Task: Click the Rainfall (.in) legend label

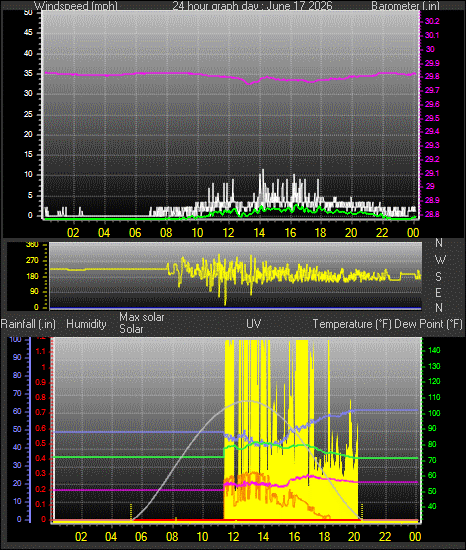Action: pyautogui.click(x=28, y=324)
